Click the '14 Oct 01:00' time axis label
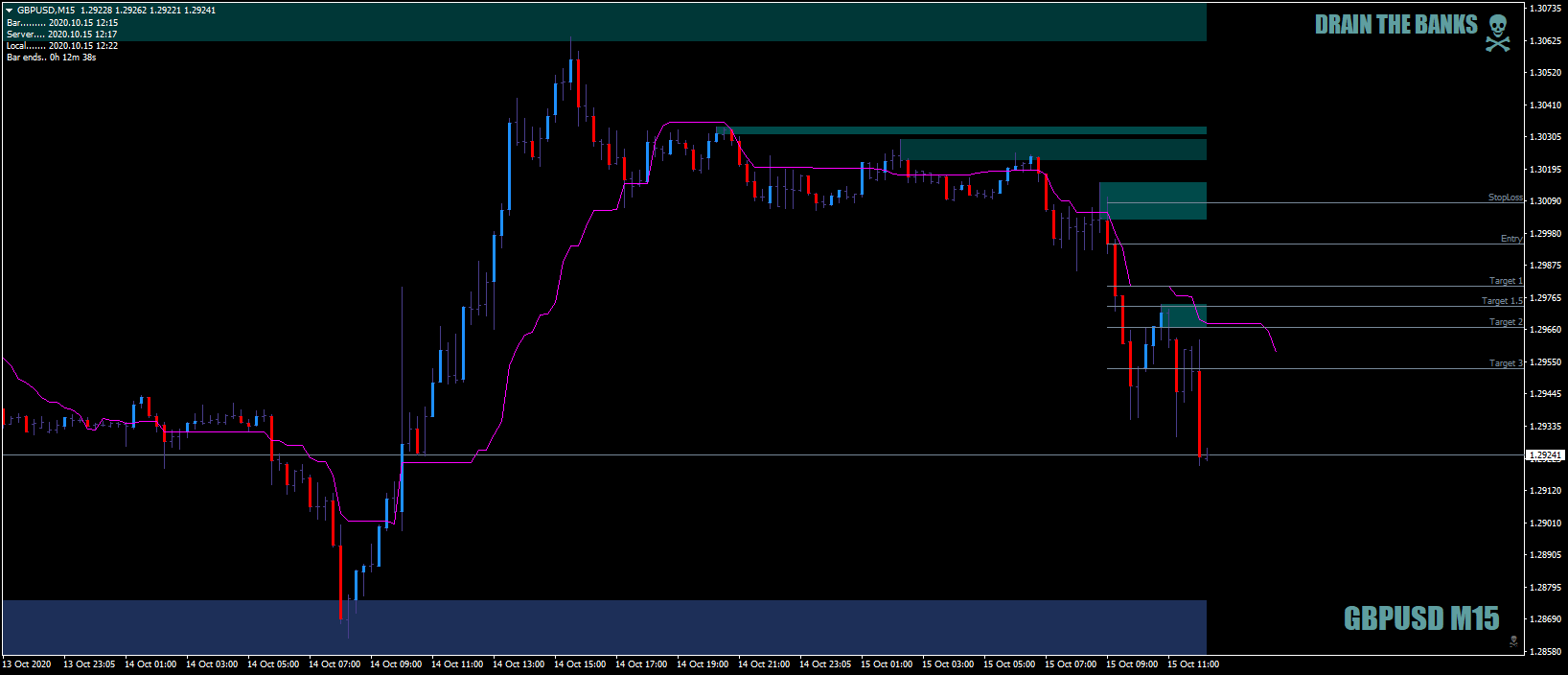Screen dimensions: 1568x675 coord(150,663)
